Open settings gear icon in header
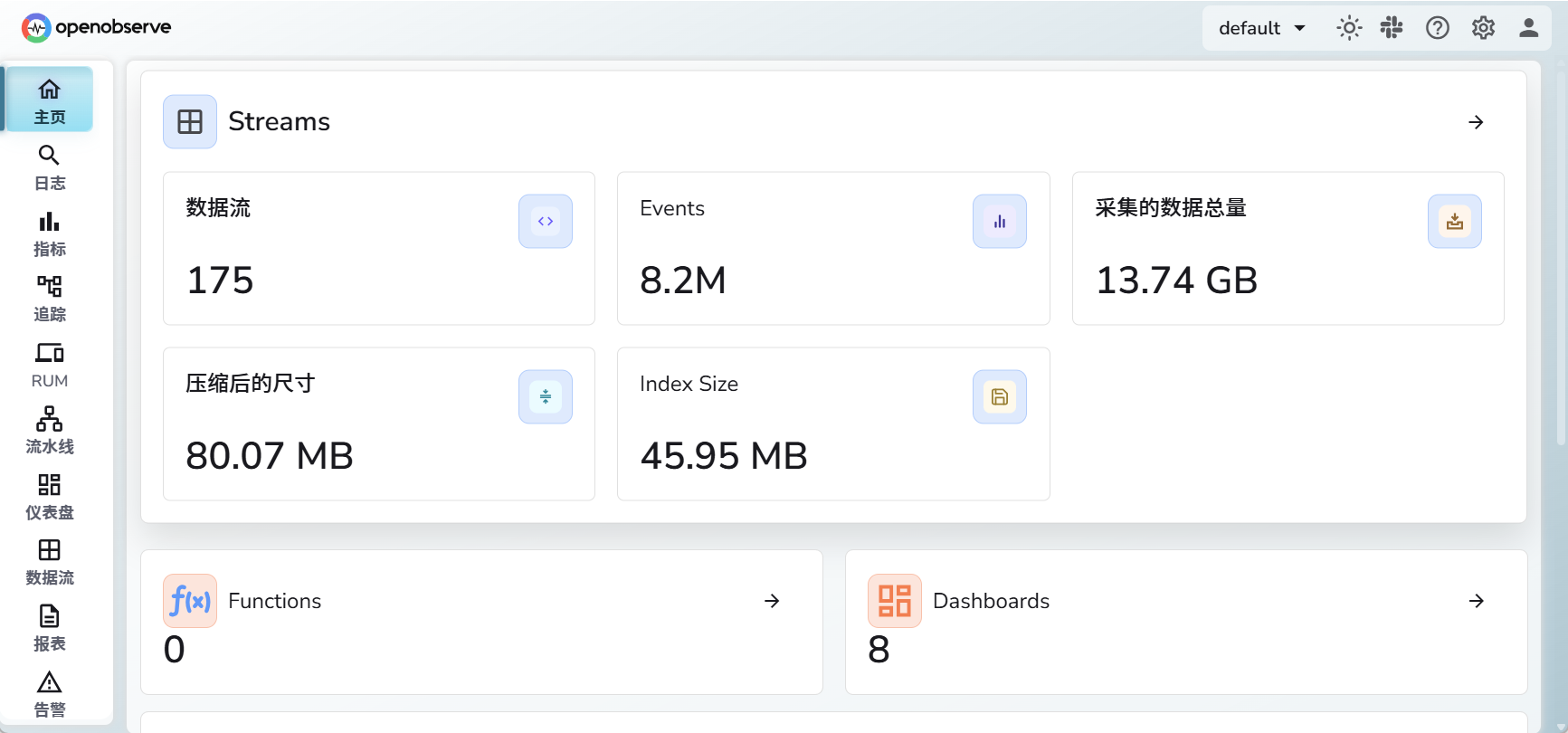Viewport: 1568px width, 733px height. (1483, 28)
